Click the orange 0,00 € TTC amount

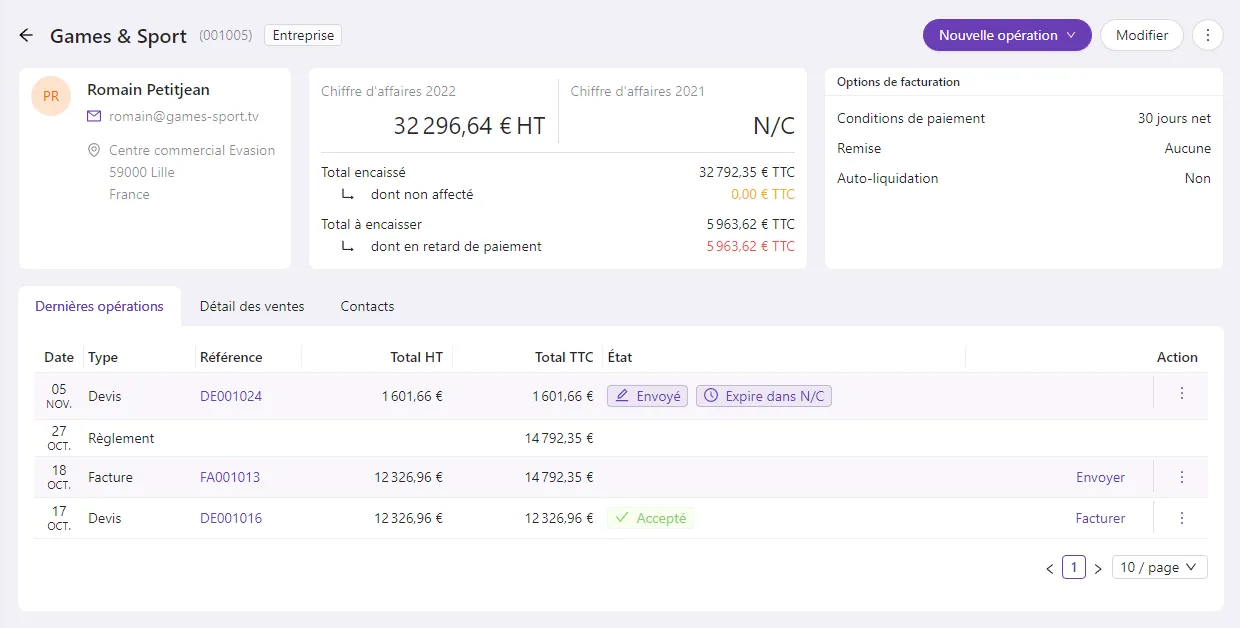point(763,194)
